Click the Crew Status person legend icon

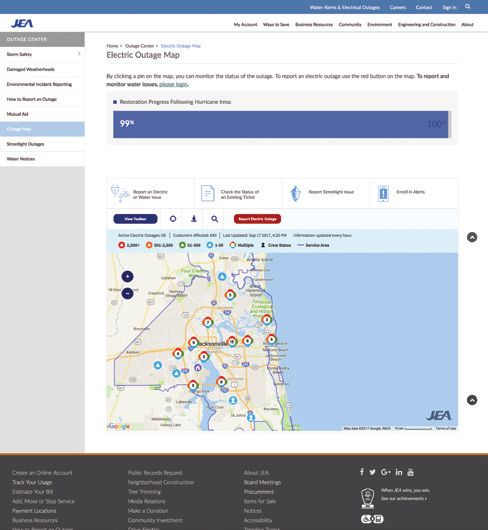[x=263, y=245]
